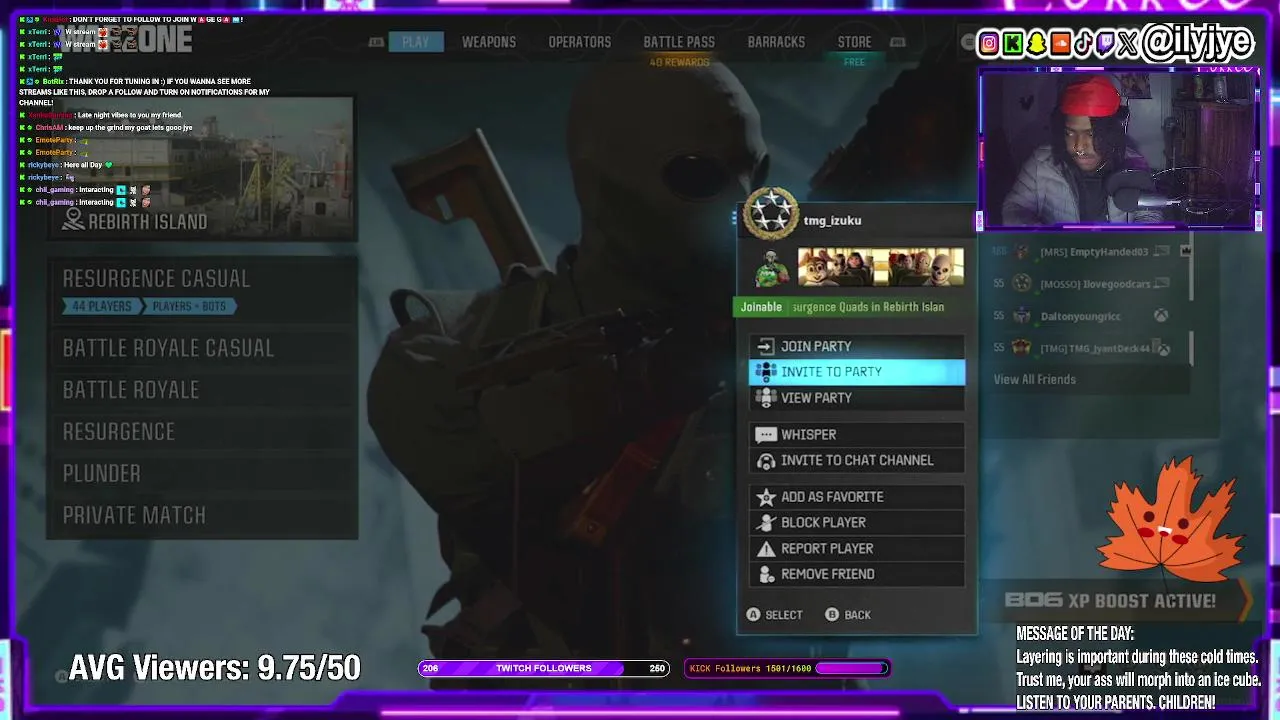Click the Snapchat ghost icon

tap(1037, 43)
